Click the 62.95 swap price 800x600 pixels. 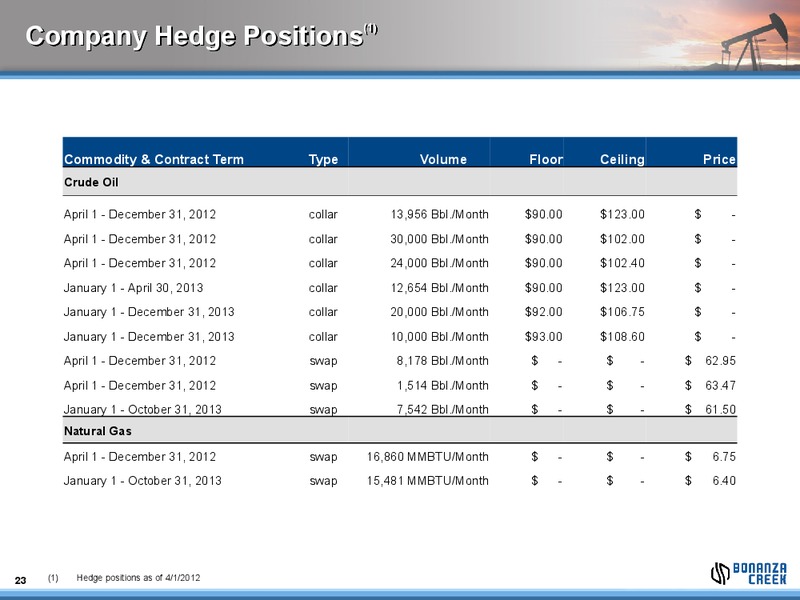720,361
